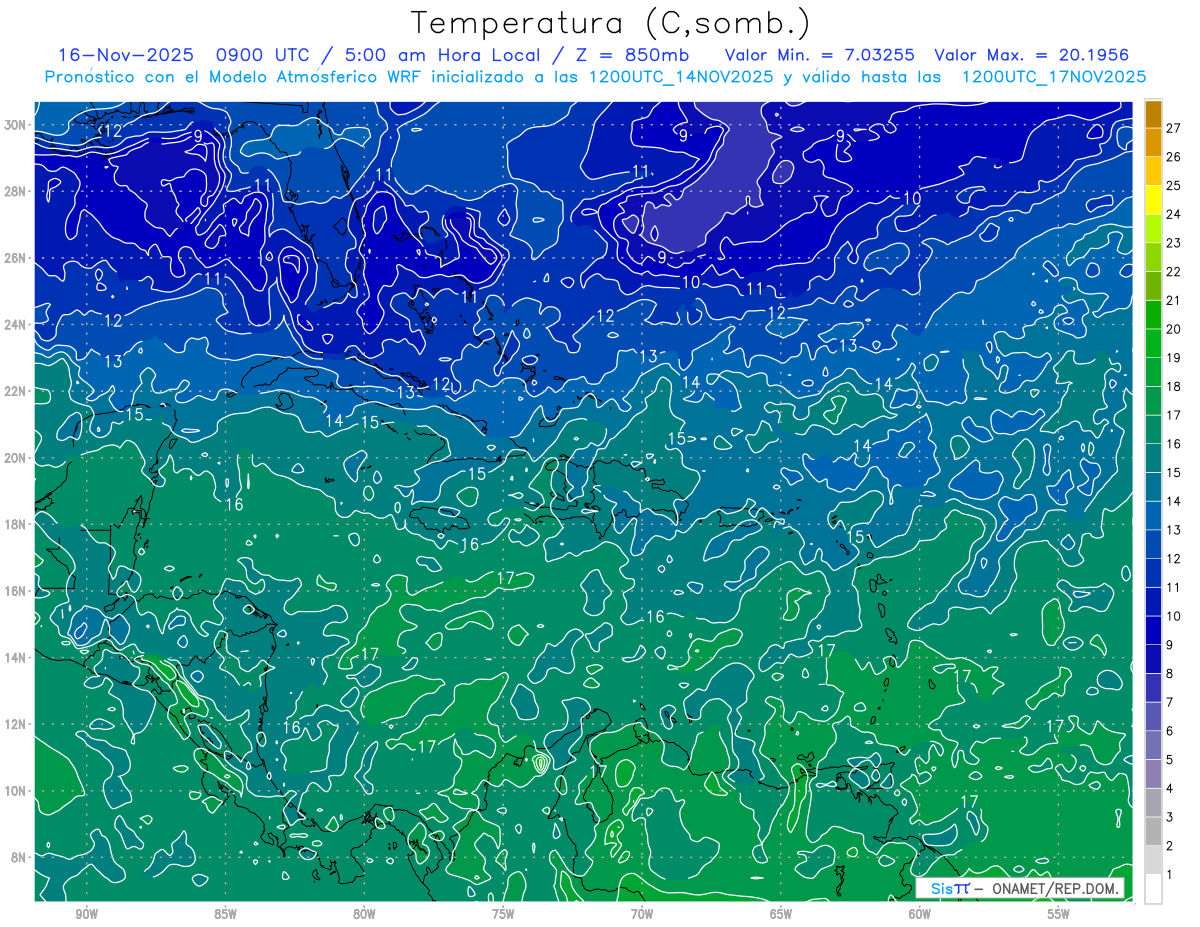The height and width of the screenshot is (927, 1200).
Task: Click the legend value label 8
Action: (1170, 674)
